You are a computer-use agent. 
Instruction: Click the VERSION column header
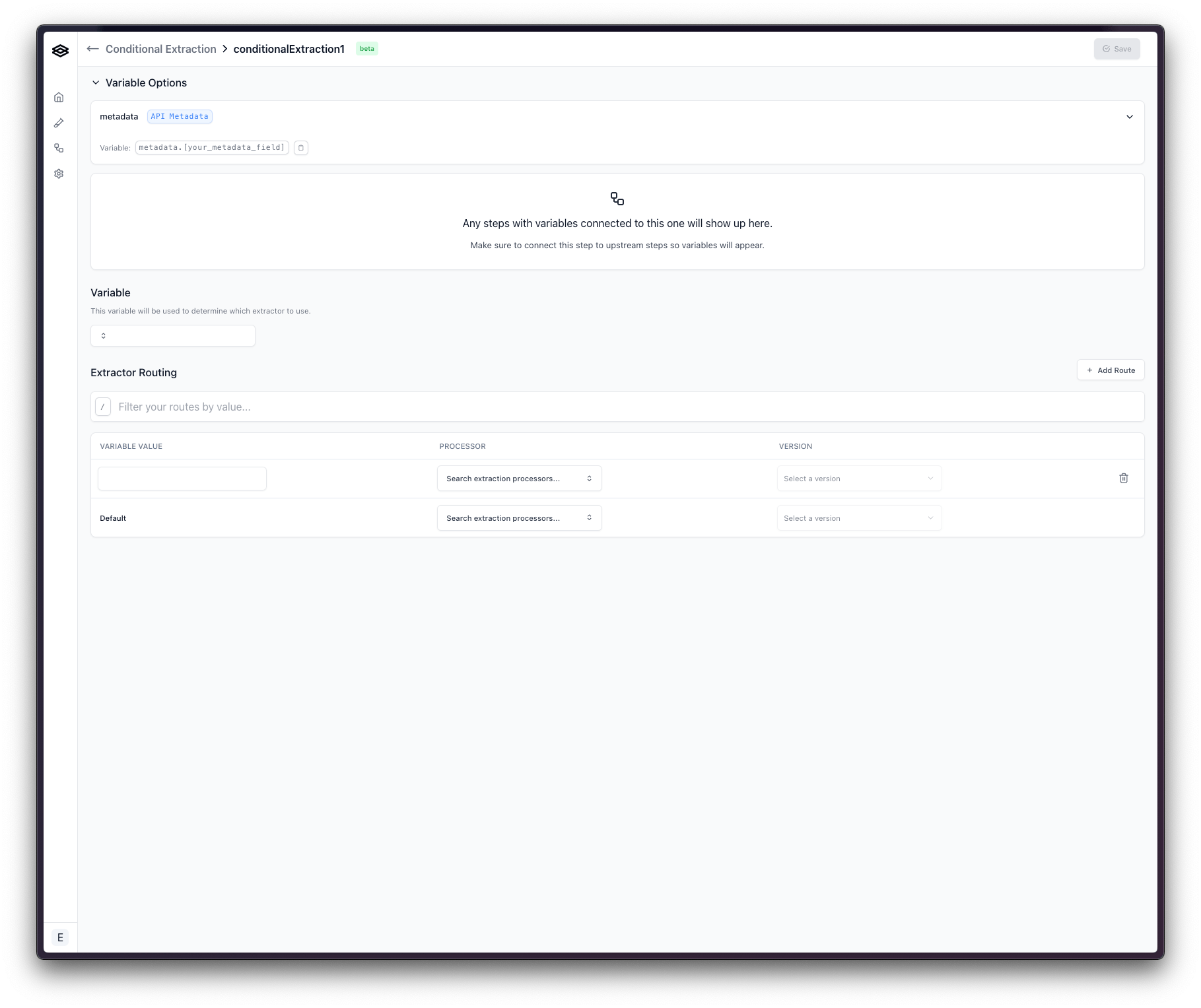796,447
